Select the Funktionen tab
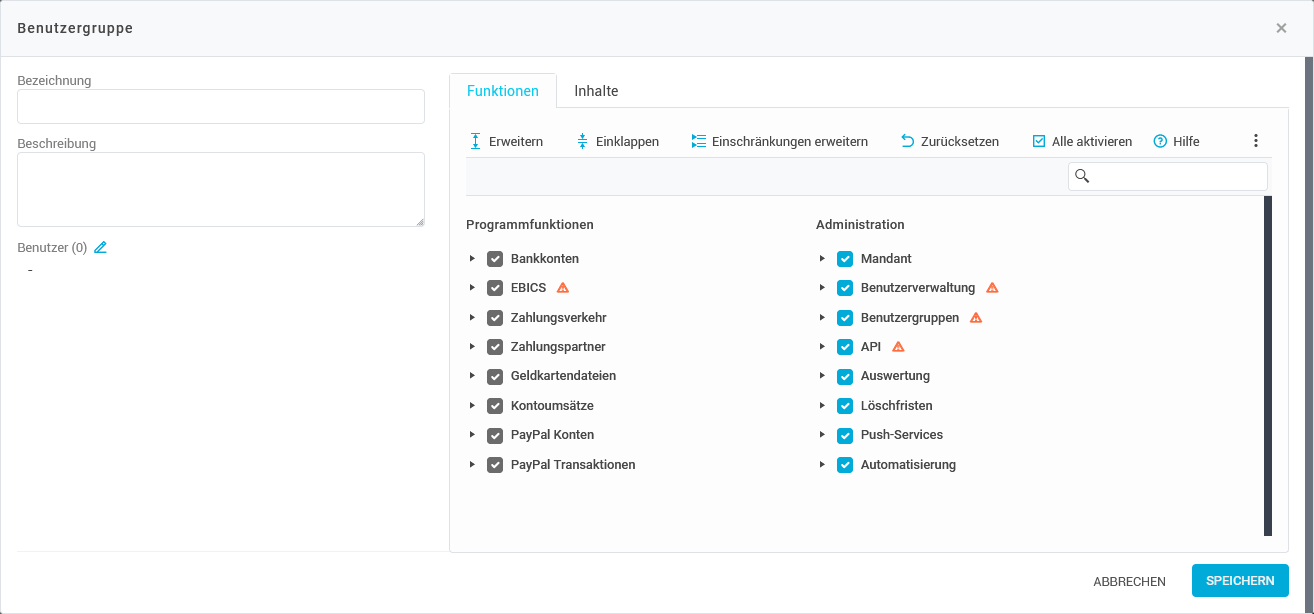This screenshot has width=1314, height=614. [x=503, y=91]
